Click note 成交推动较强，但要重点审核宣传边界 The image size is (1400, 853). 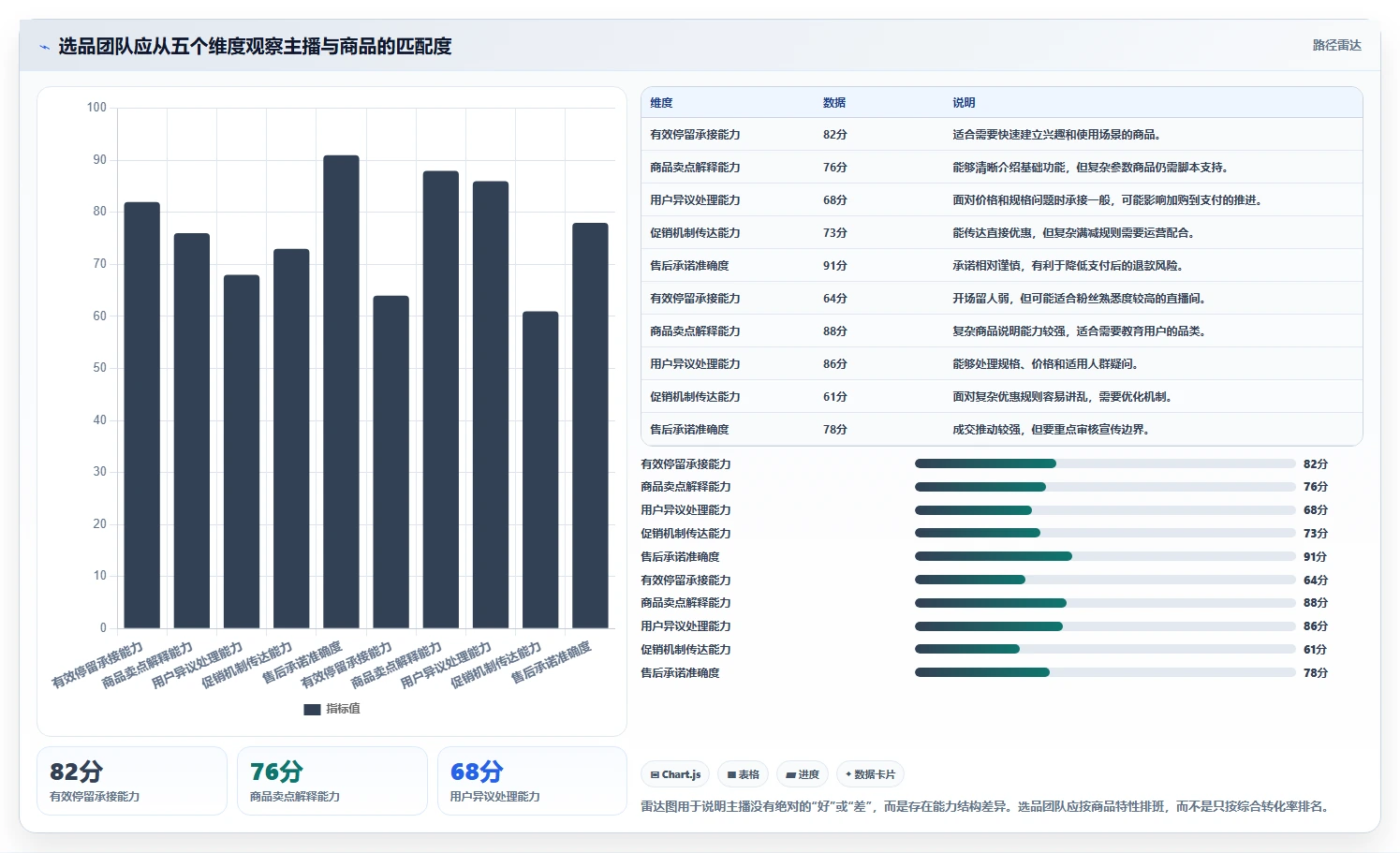[x=1052, y=430]
